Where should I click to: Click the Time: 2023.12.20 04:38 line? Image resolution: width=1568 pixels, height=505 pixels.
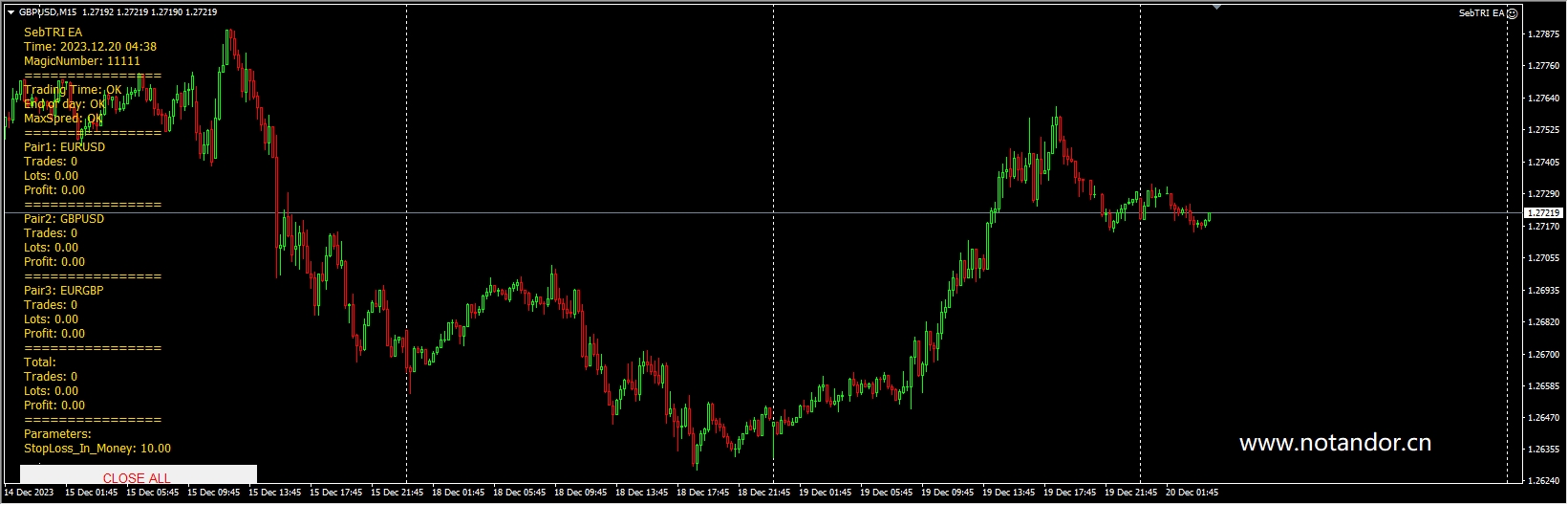(x=90, y=47)
